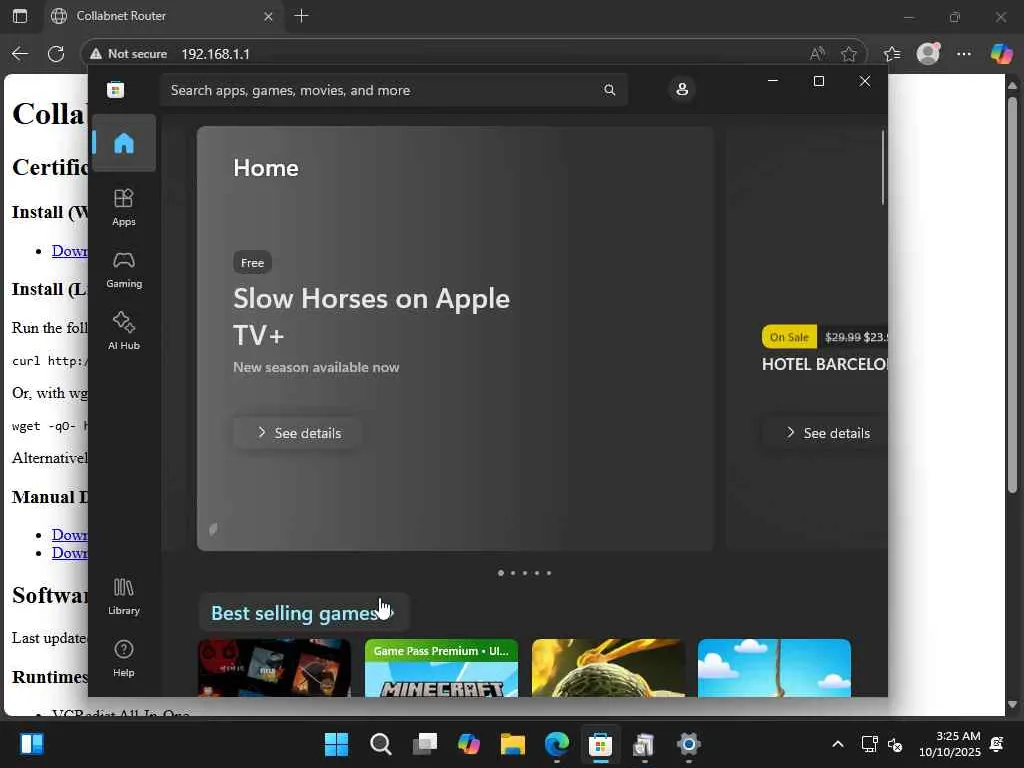The image size is (1024, 768).
Task: See details for HOTEL BARCELONA card
Action: click(x=825, y=433)
